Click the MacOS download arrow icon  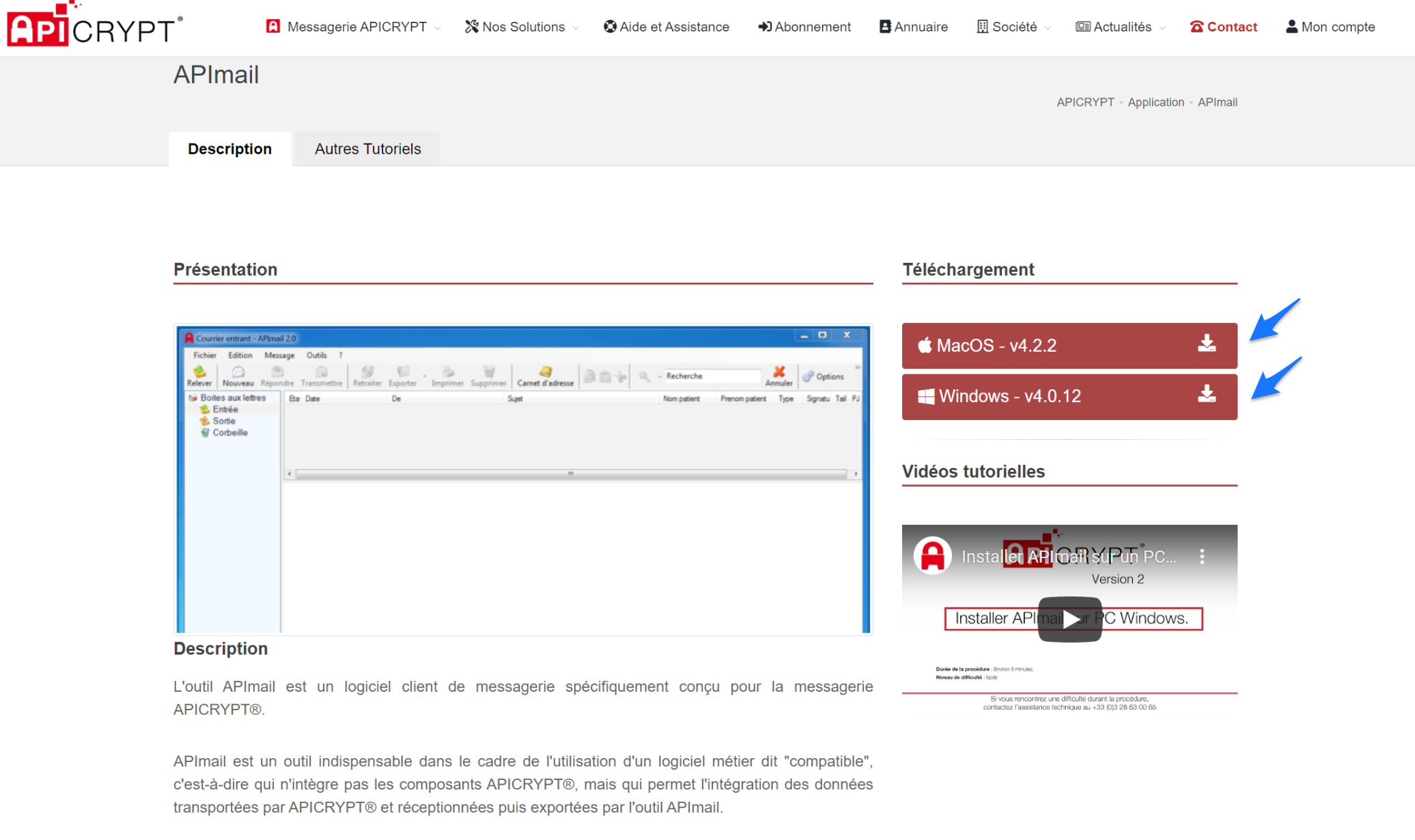(x=1207, y=344)
